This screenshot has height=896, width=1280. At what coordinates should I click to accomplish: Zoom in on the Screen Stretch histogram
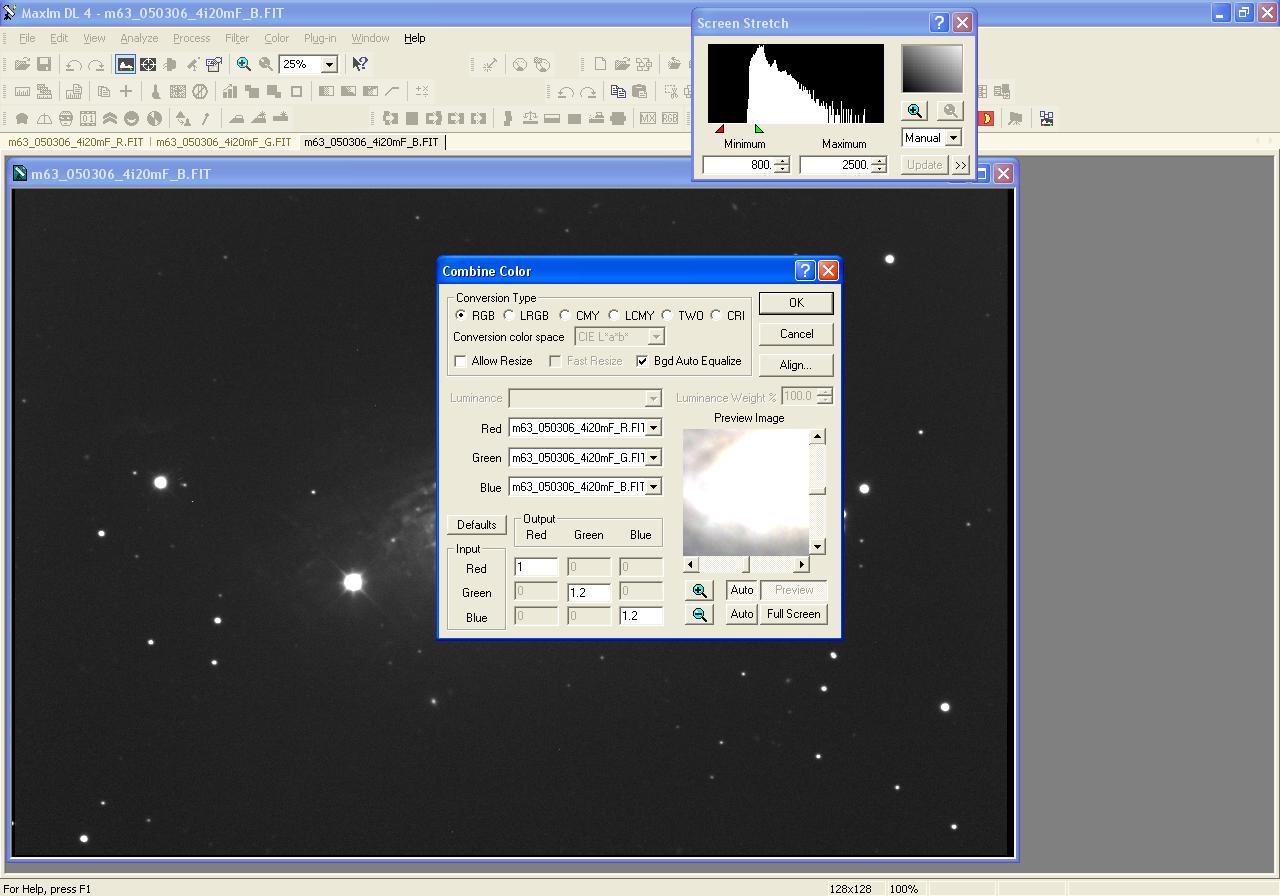click(914, 111)
